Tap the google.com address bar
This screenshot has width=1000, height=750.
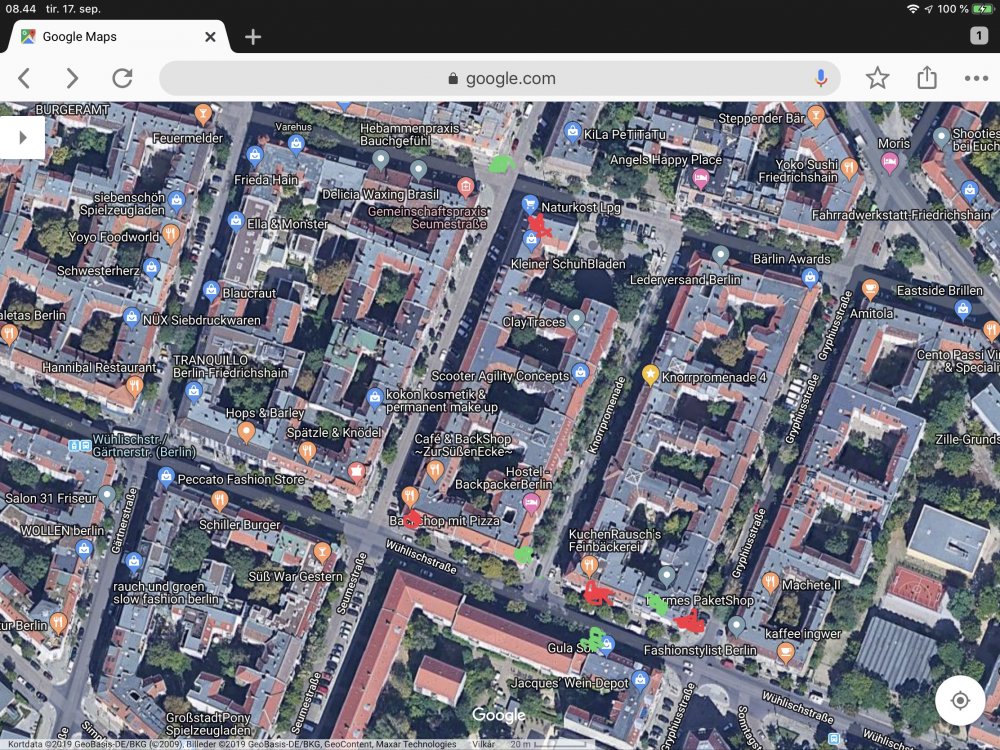500,78
